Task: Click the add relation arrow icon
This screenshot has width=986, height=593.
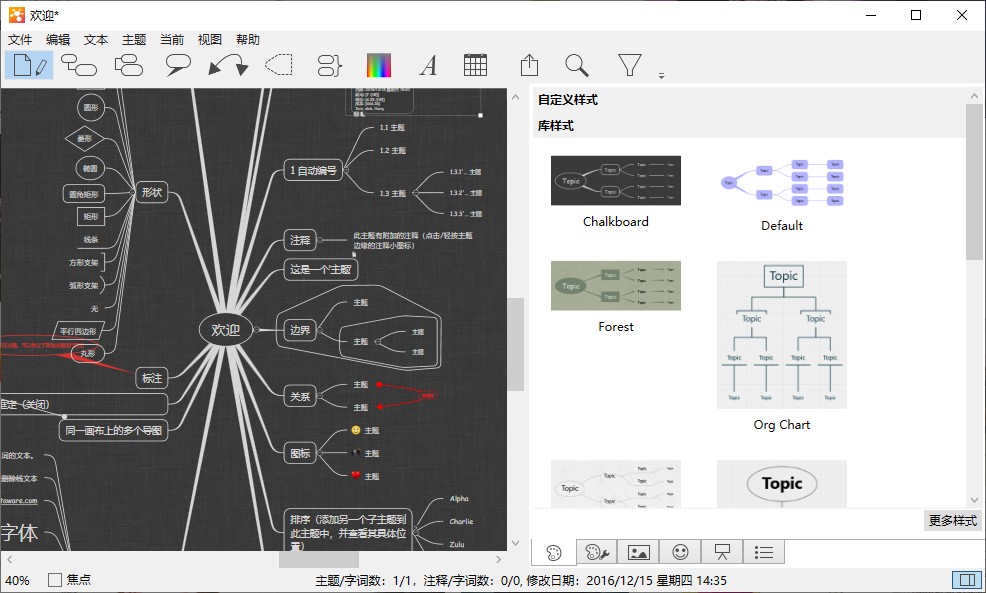Action: [228, 66]
